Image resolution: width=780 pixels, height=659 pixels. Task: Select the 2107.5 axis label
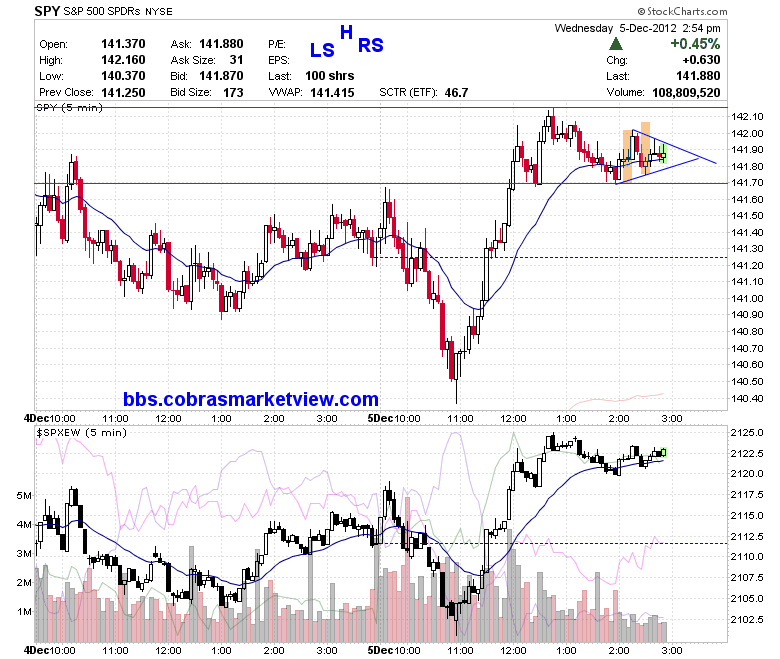747,577
